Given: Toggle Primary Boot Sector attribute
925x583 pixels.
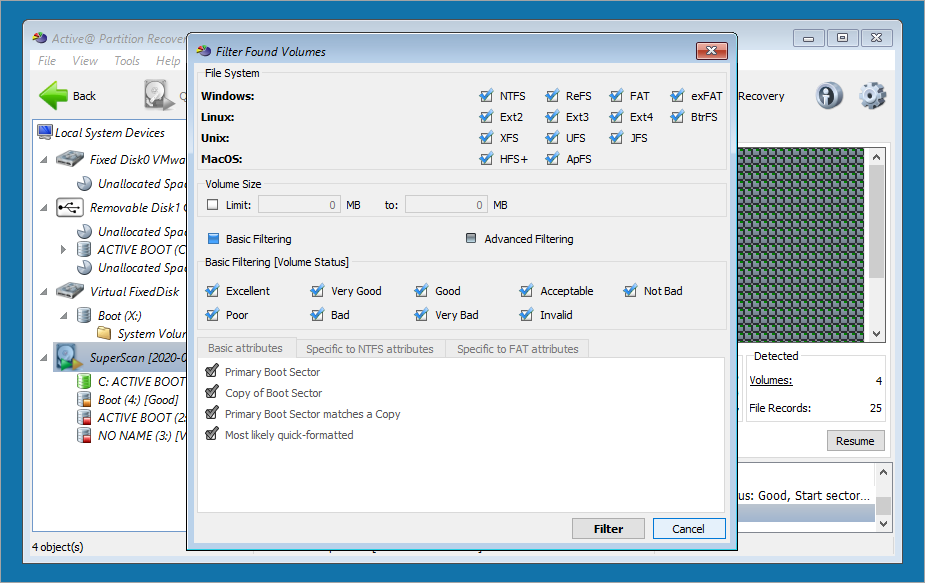Looking at the screenshot, I should (x=212, y=372).
